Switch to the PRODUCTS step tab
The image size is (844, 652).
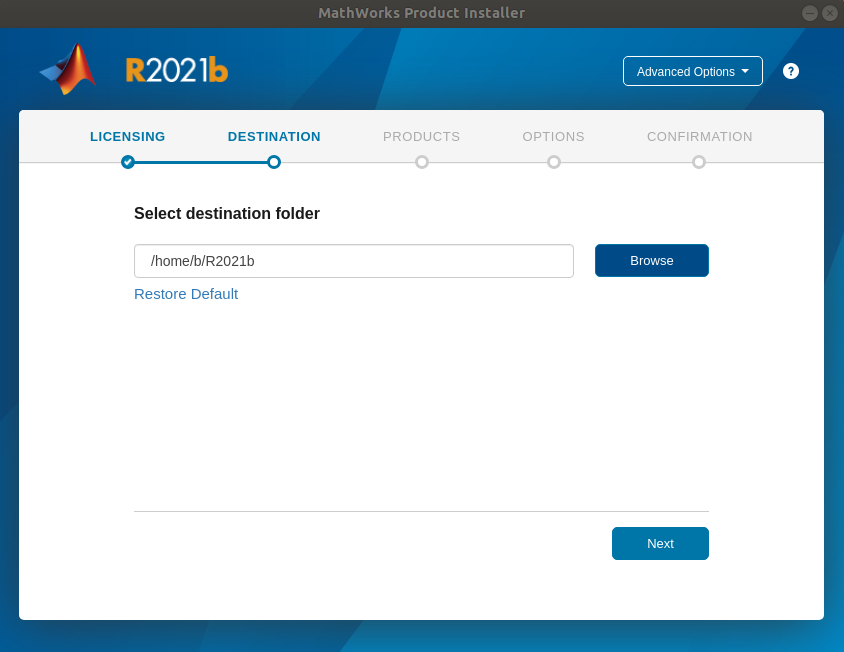point(421,137)
